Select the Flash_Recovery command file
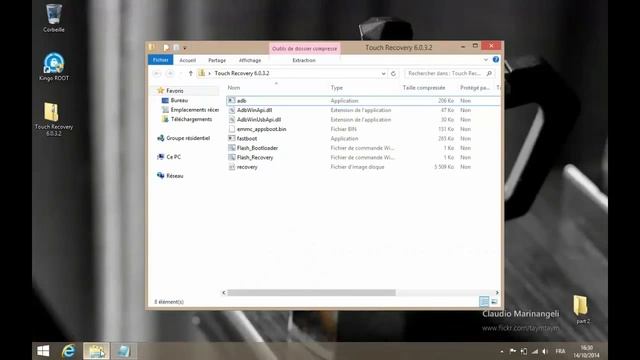Screen dimensions: 640x360 [x=255, y=157]
